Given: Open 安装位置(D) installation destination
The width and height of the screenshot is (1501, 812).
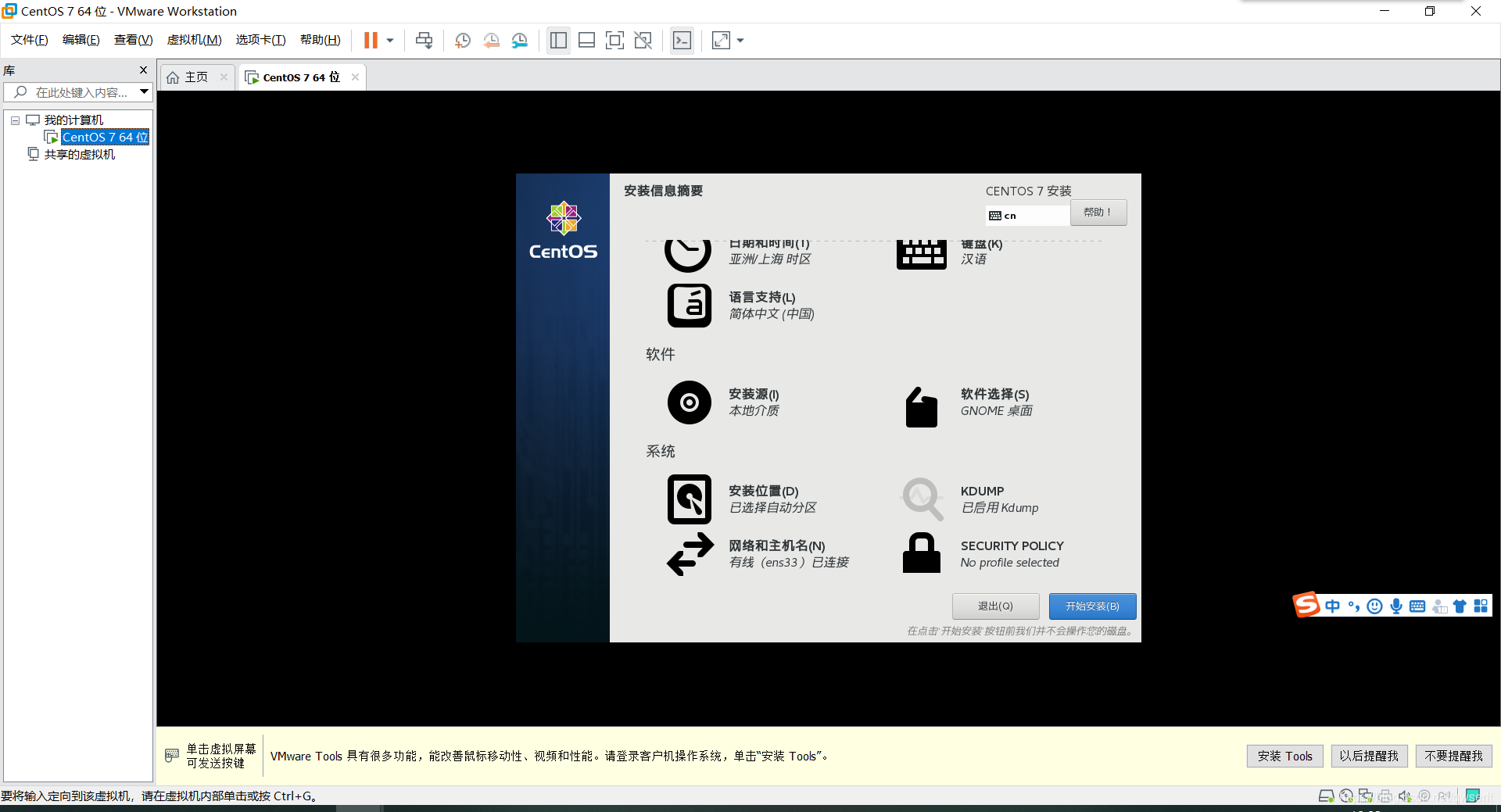Looking at the screenshot, I should [x=741, y=499].
